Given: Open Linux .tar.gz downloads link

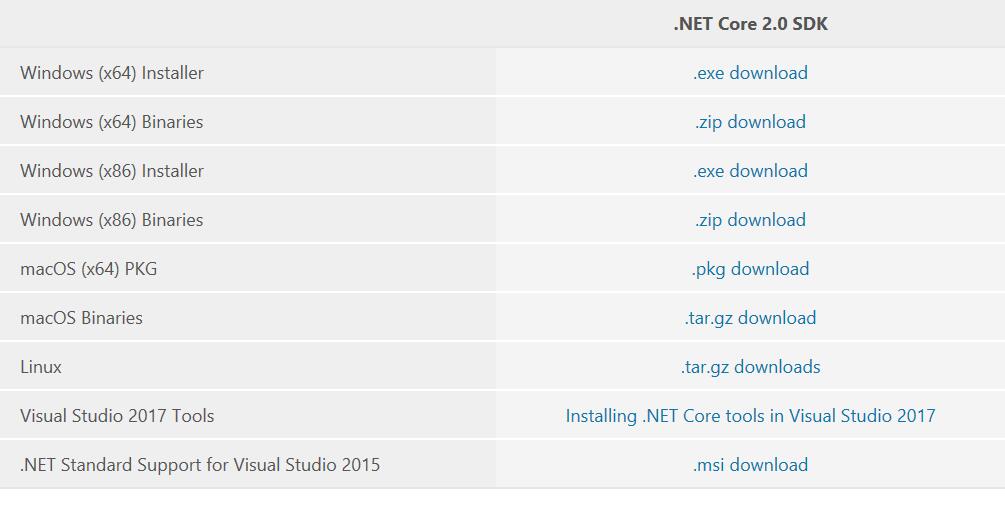Looking at the screenshot, I should [750, 367].
